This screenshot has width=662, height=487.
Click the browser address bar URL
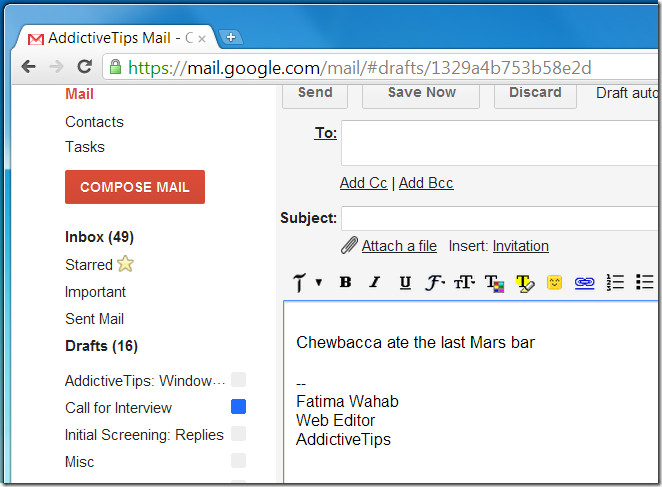point(360,68)
